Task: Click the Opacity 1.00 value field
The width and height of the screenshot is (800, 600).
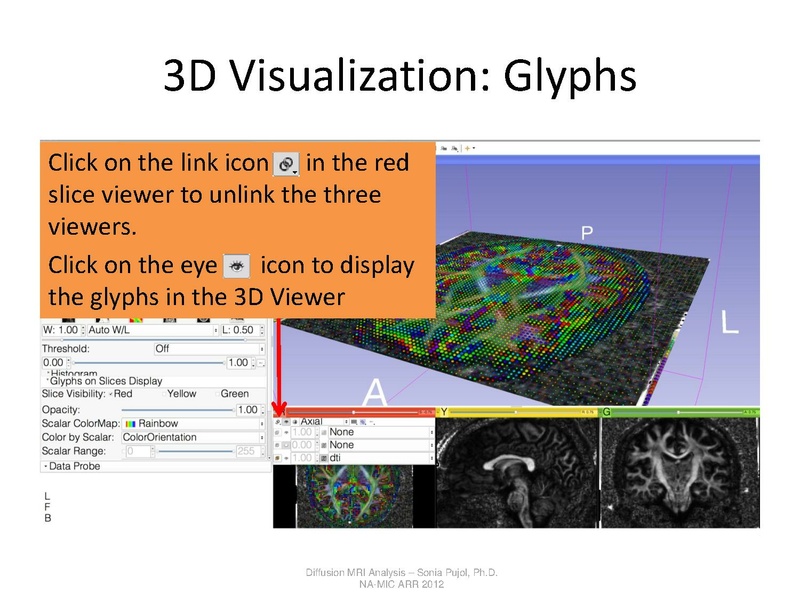Action: pos(251,410)
